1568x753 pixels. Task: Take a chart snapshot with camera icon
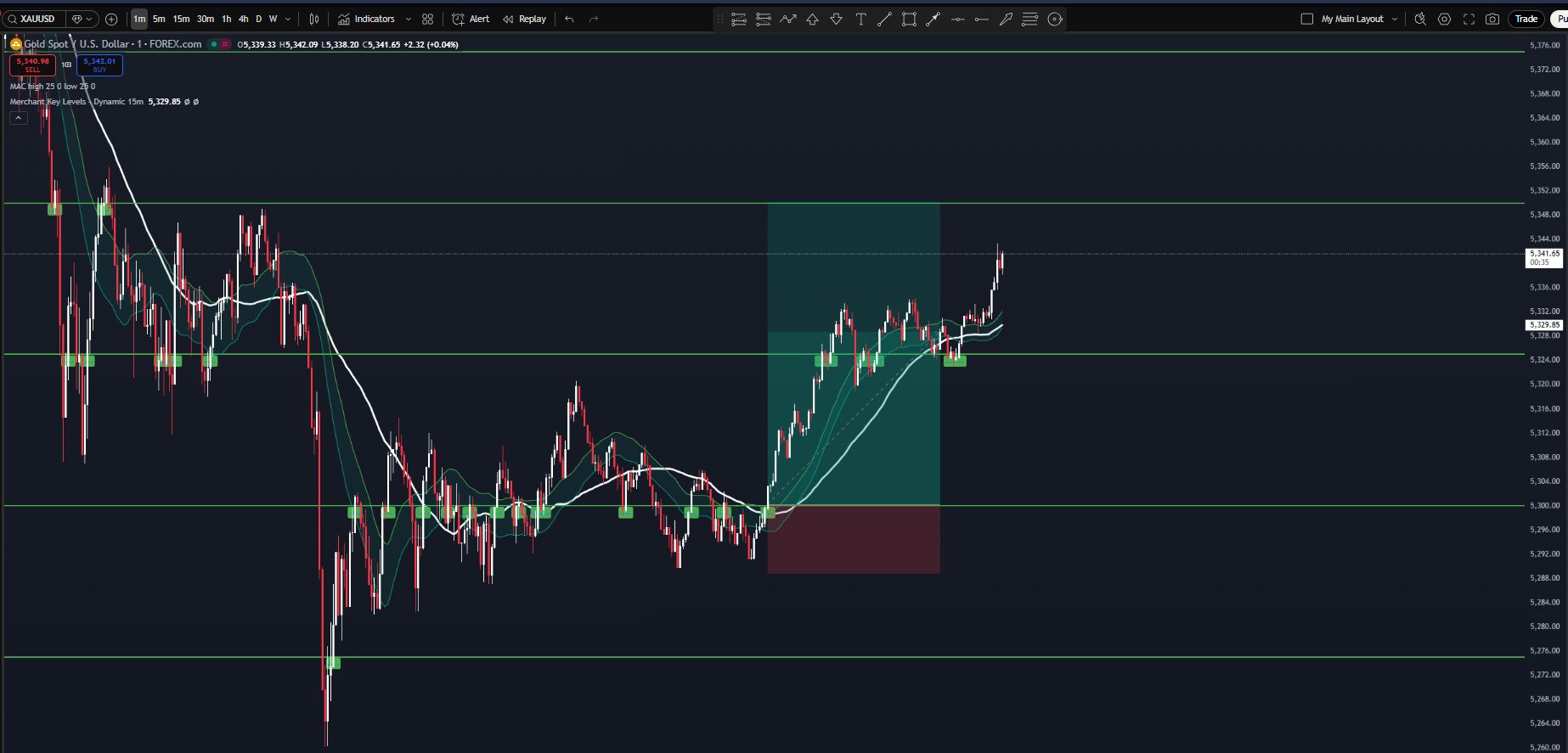[x=1492, y=19]
